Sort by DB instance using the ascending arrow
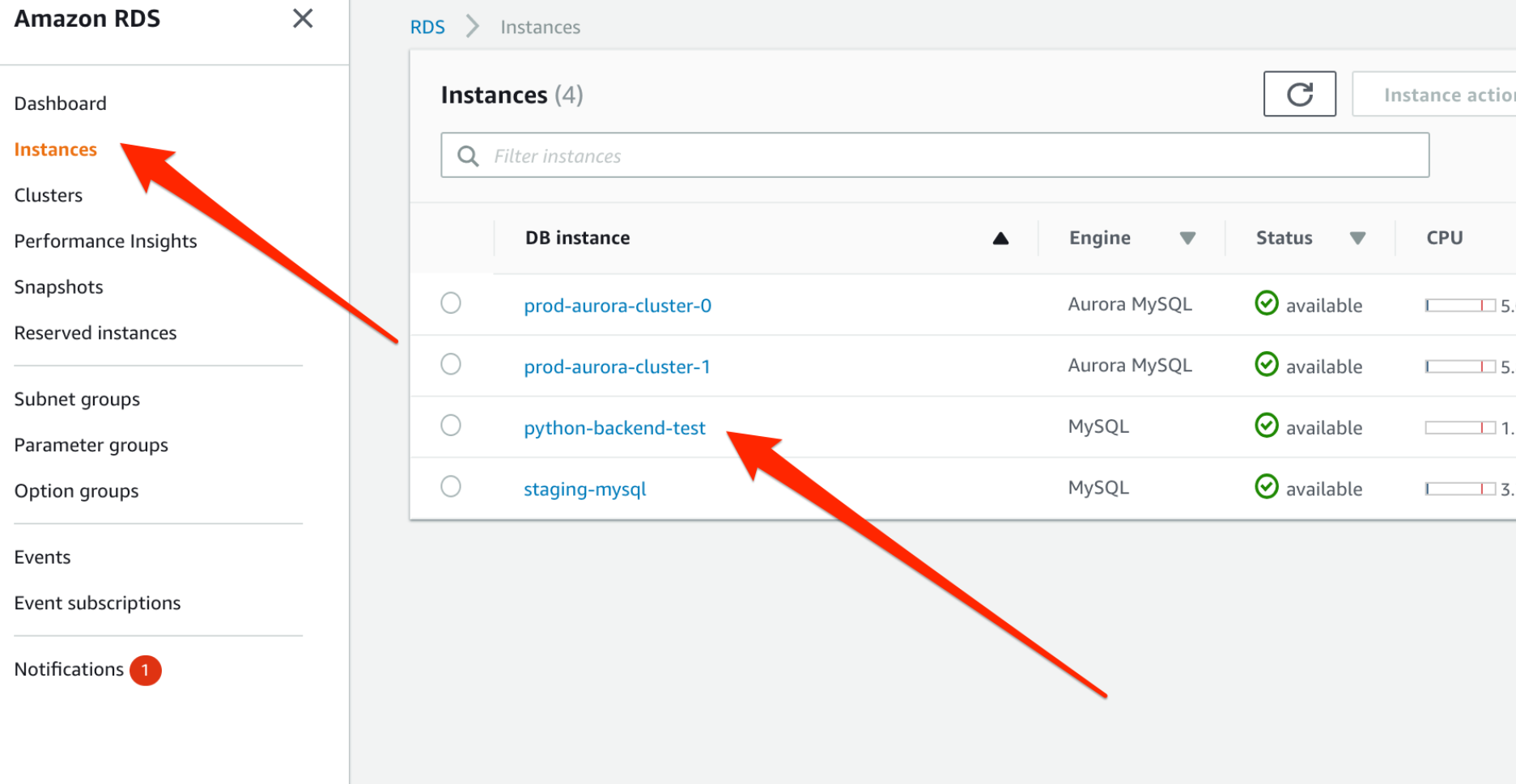 pos(1000,238)
